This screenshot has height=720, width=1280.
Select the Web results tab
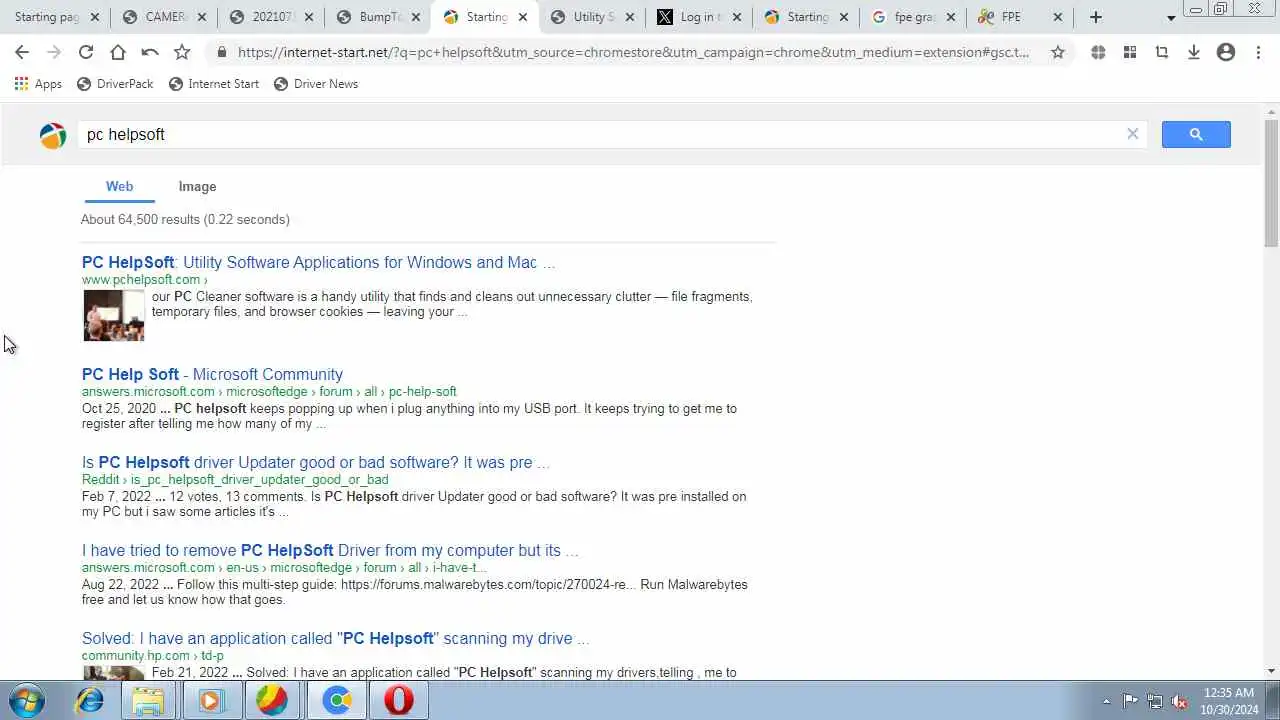[x=119, y=187]
